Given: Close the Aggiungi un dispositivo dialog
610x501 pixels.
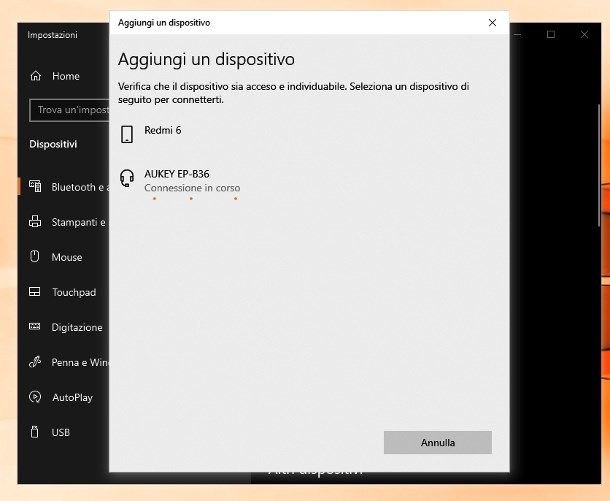Looking at the screenshot, I should point(493,23).
